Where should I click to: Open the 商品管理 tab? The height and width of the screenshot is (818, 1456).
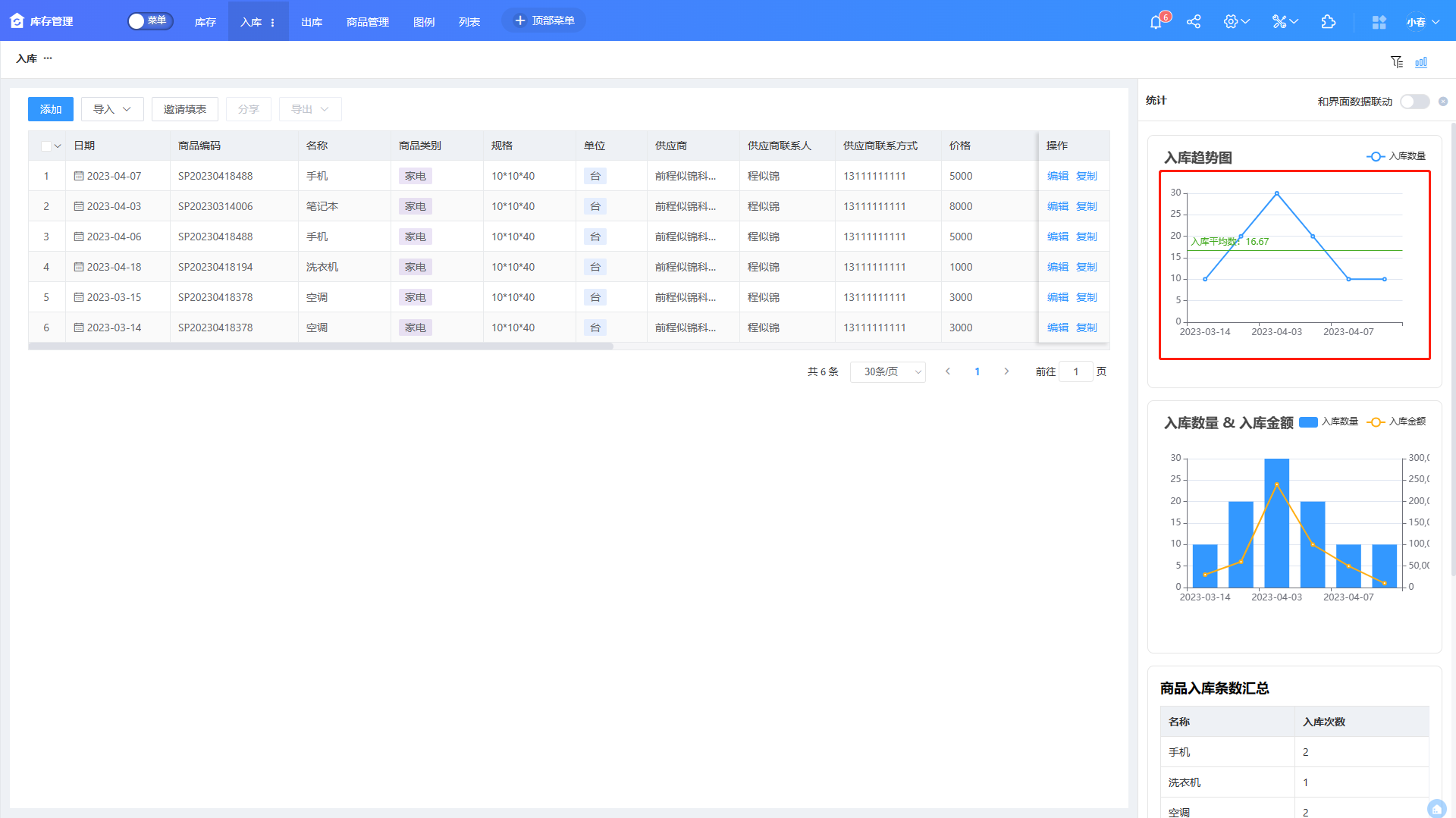click(x=368, y=22)
